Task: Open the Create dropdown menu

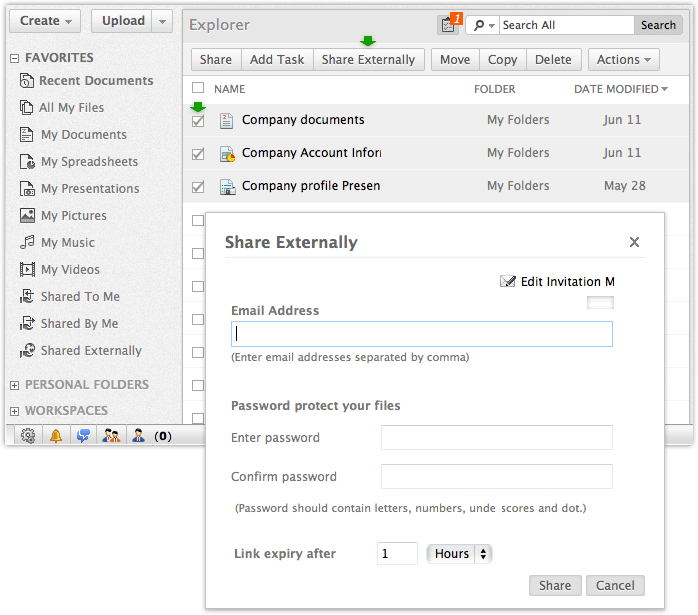Action: (46, 21)
